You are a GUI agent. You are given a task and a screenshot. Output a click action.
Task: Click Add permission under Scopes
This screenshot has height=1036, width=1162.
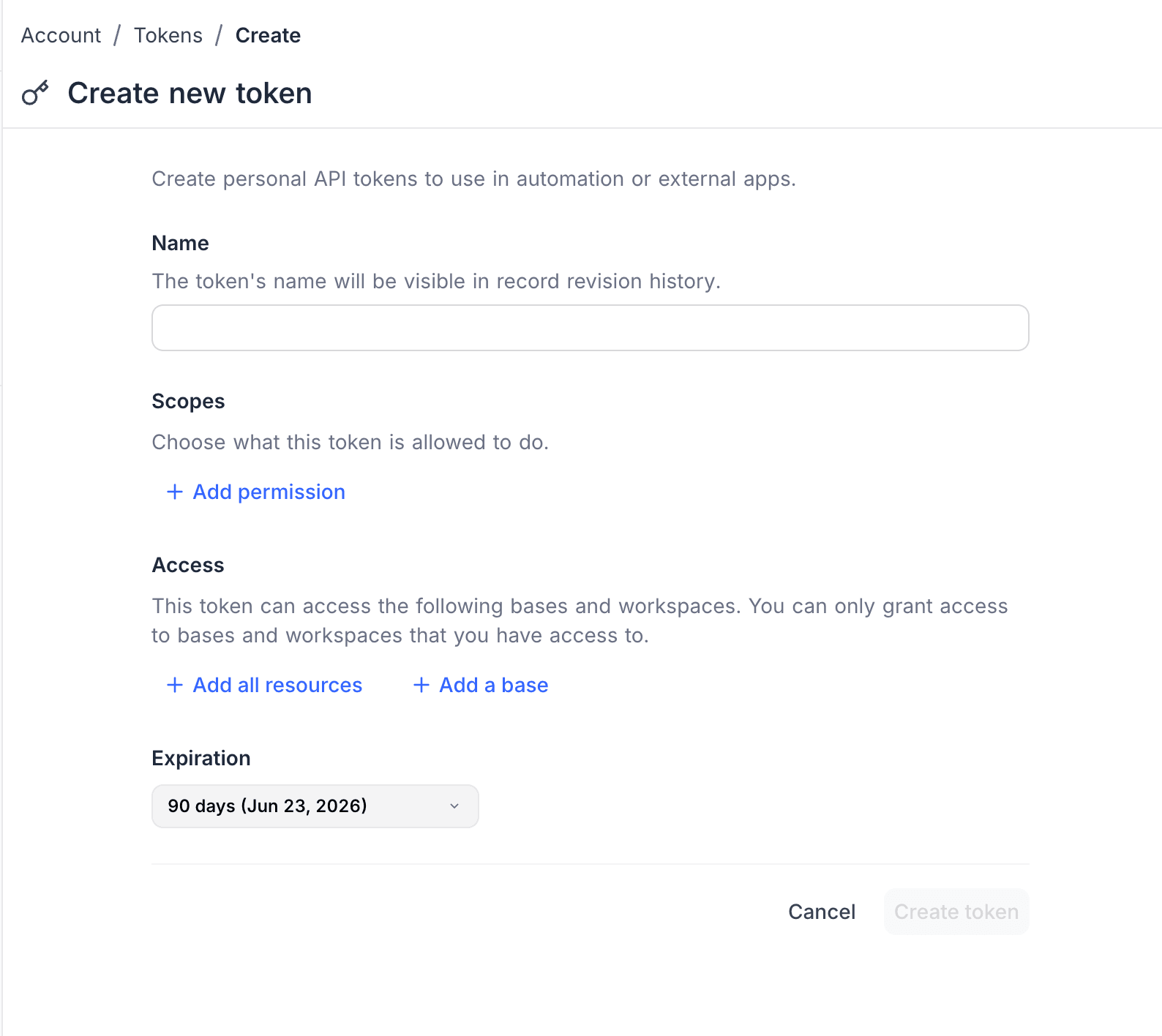(269, 492)
